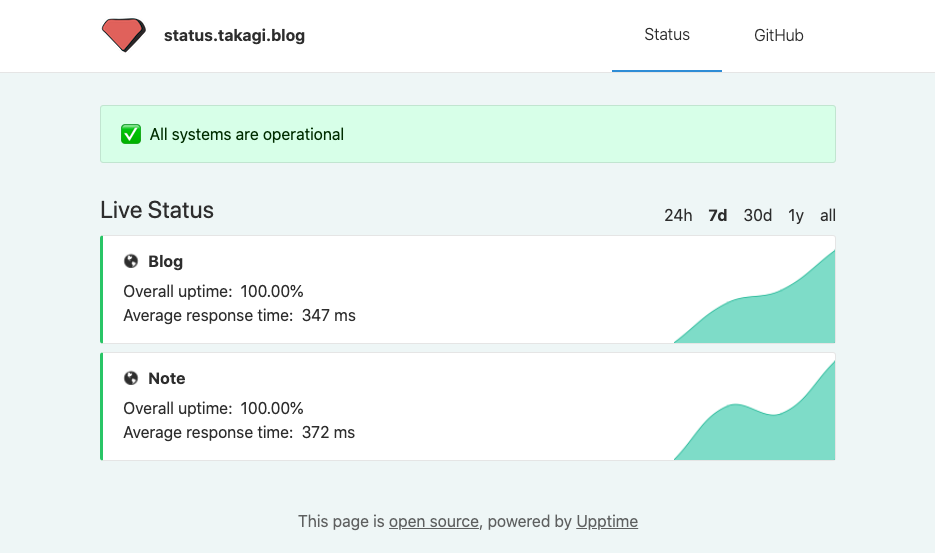This screenshot has width=935, height=553.
Task: Show the all-time range
Action: click(x=828, y=215)
